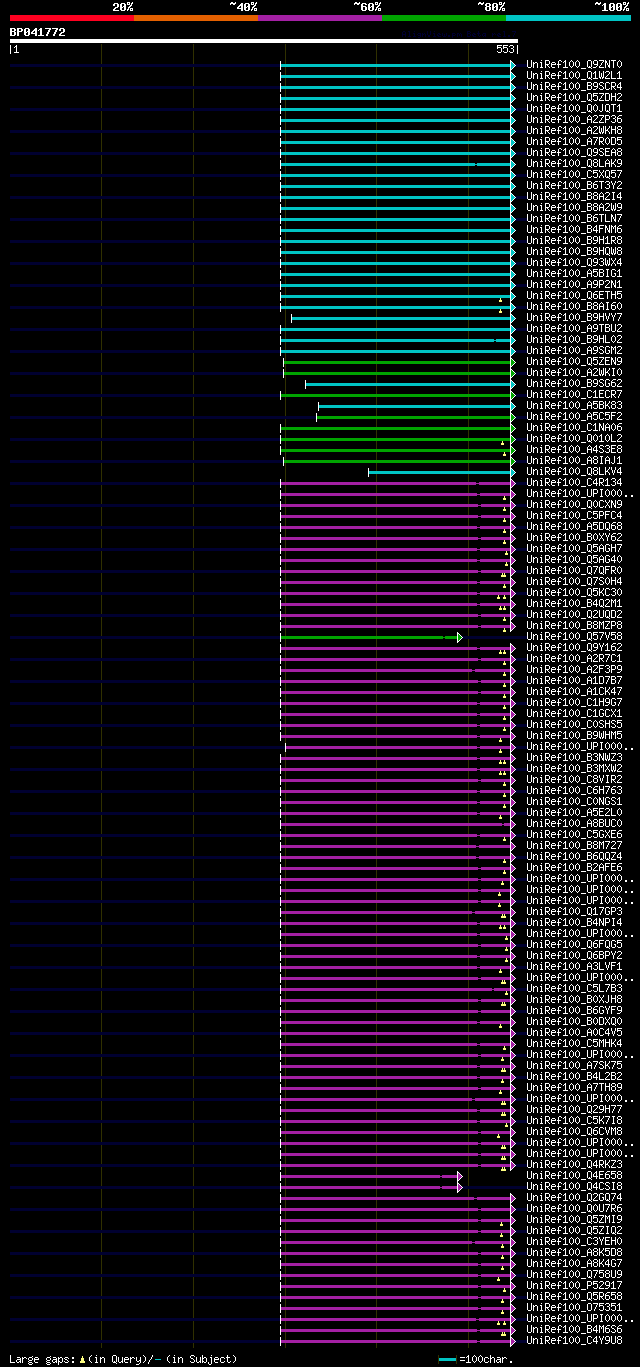Open hit UniRef100_Q9ZNT0
The width and height of the screenshot is (640, 1367).
click(x=574, y=65)
